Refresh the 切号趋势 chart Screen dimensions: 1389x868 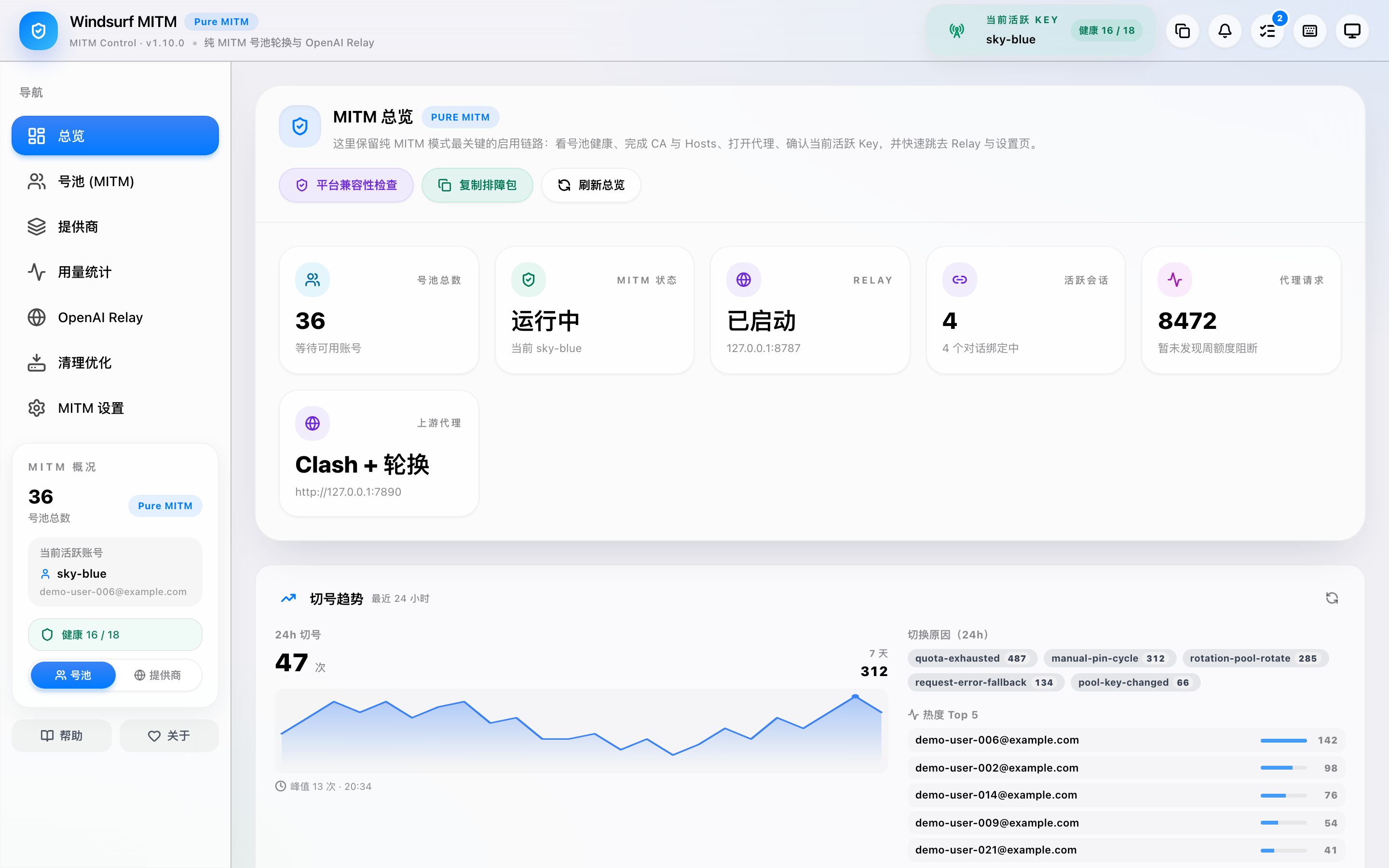(x=1332, y=598)
